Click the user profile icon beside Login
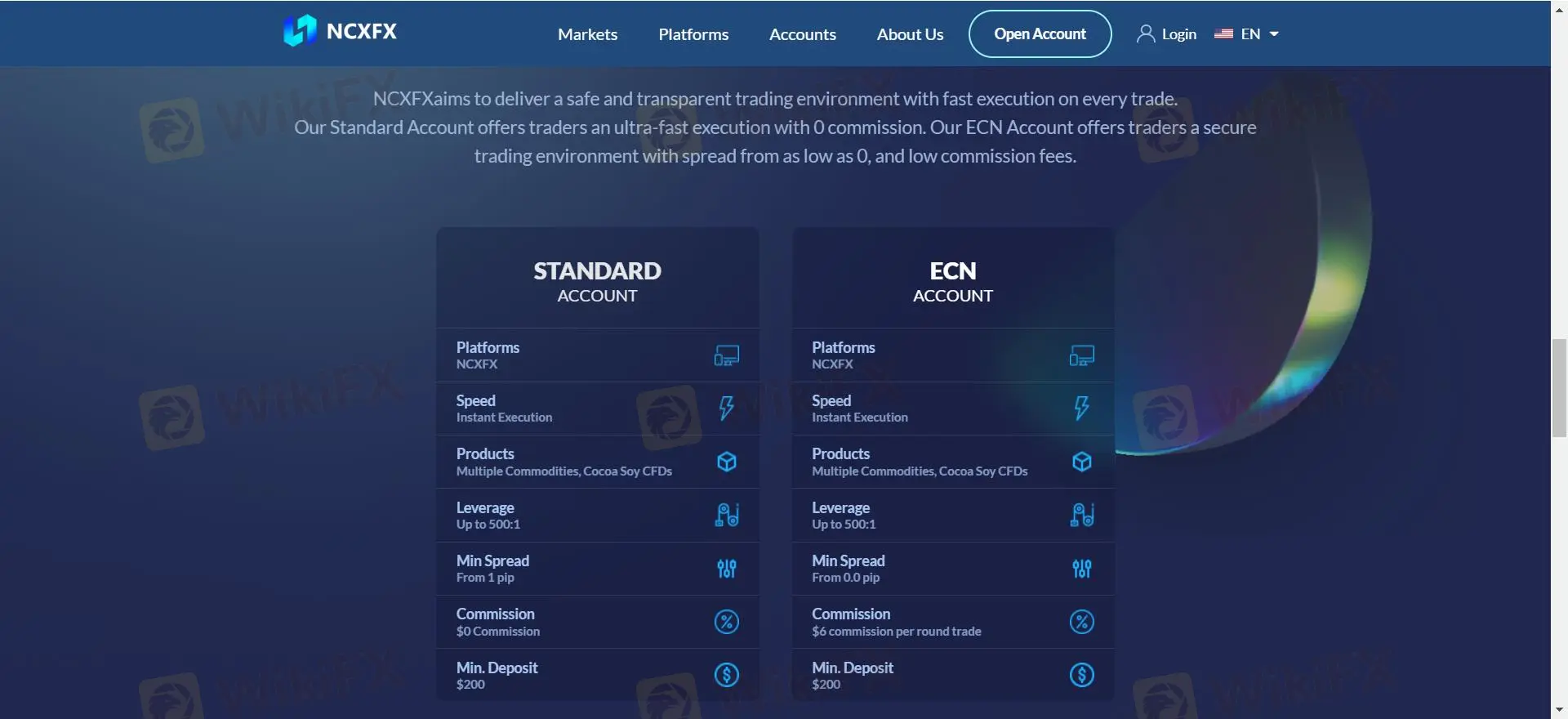This screenshot has width=1568, height=719. pos(1145,33)
